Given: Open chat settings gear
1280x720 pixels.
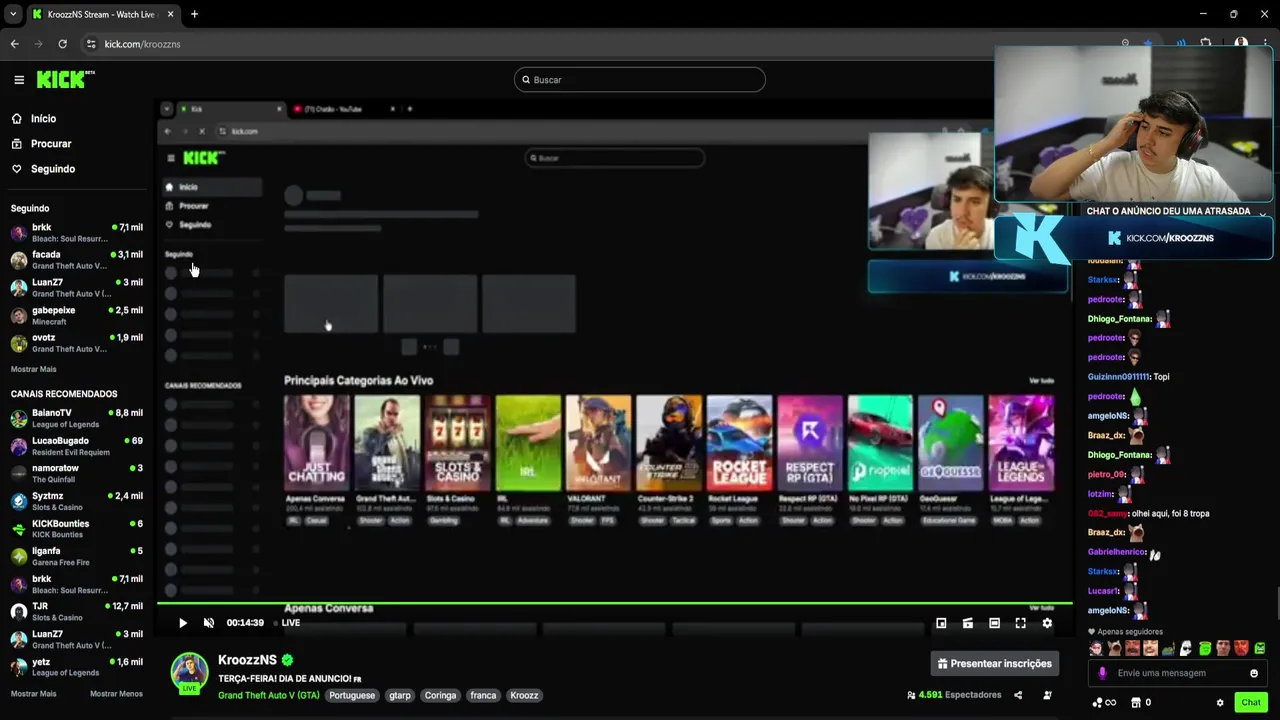Looking at the screenshot, I should (1220, 703).
